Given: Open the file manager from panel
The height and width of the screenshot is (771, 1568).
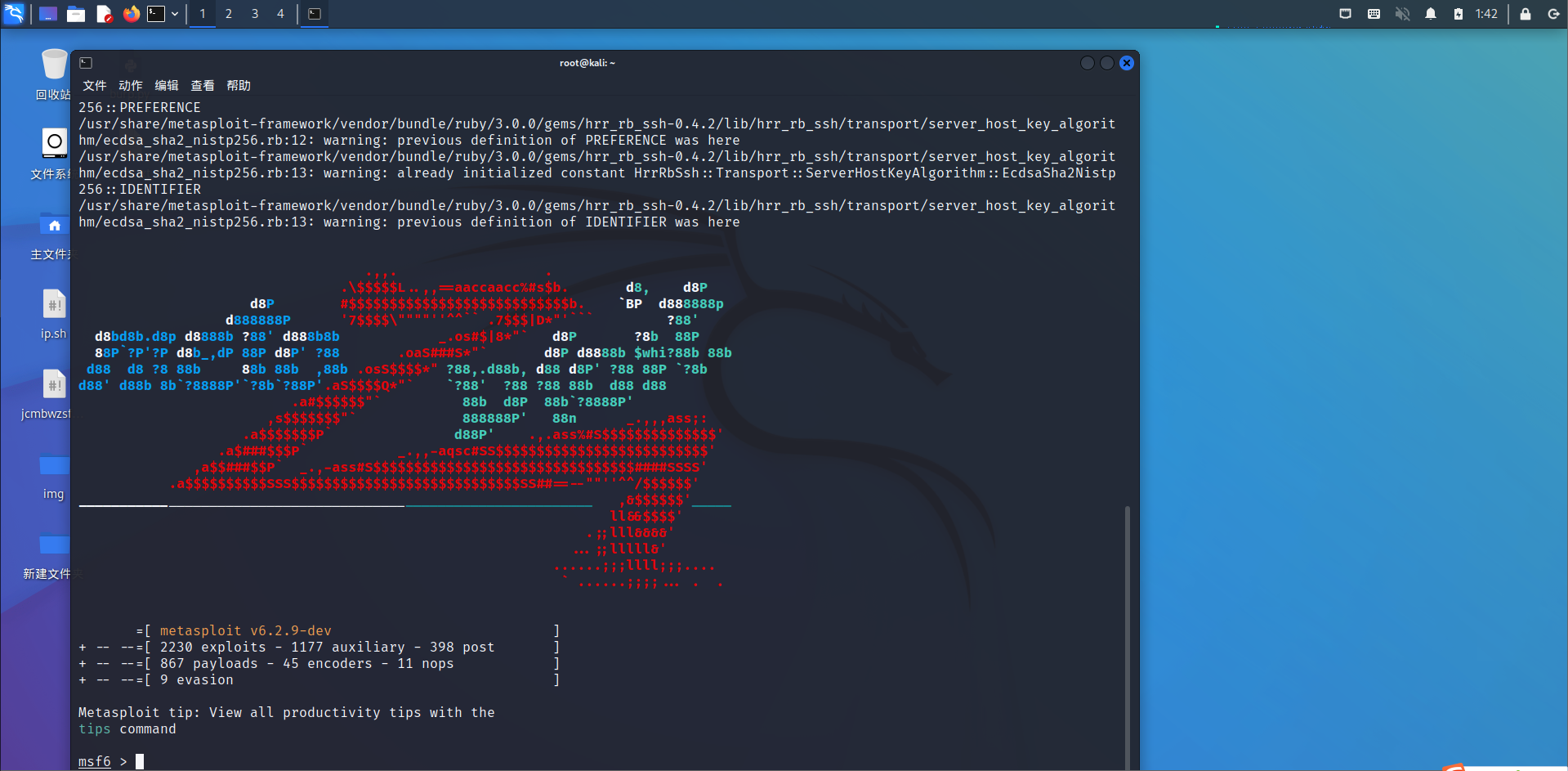Looking at the screenshot, I should click(76, 14).
